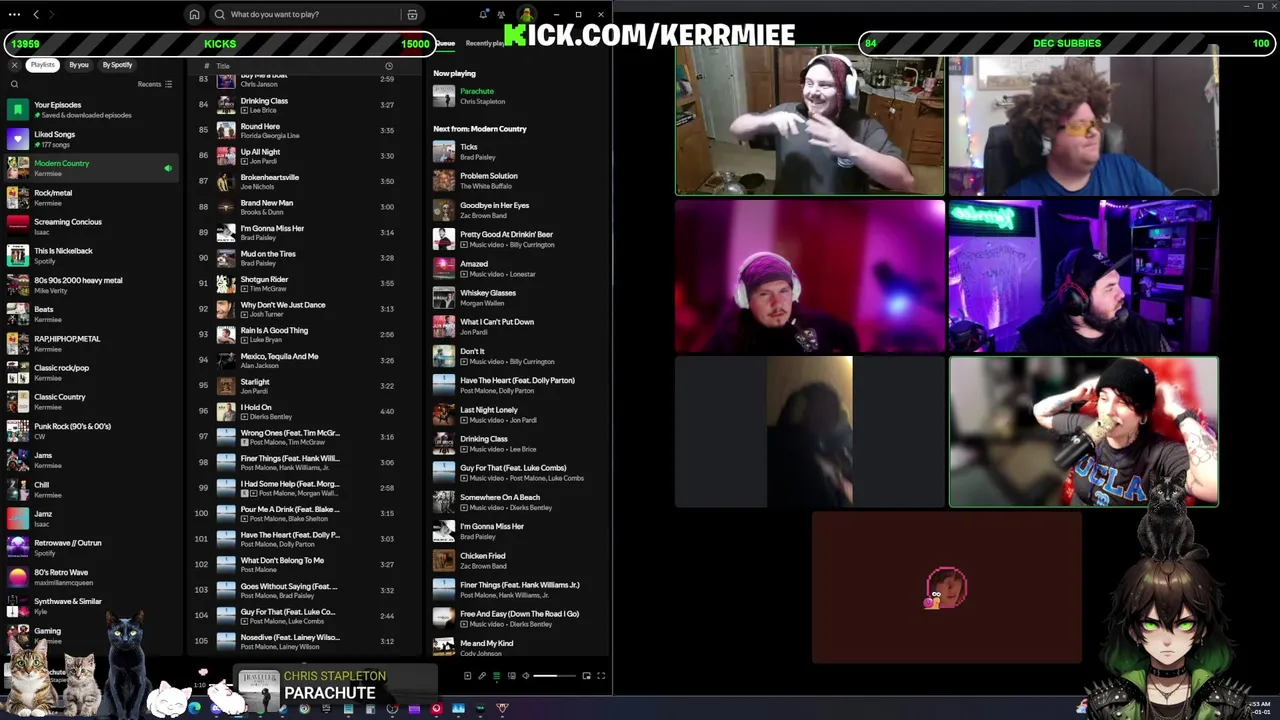Toggle the Playlists filter chip

pyautogui.click(x=42, y=65)
